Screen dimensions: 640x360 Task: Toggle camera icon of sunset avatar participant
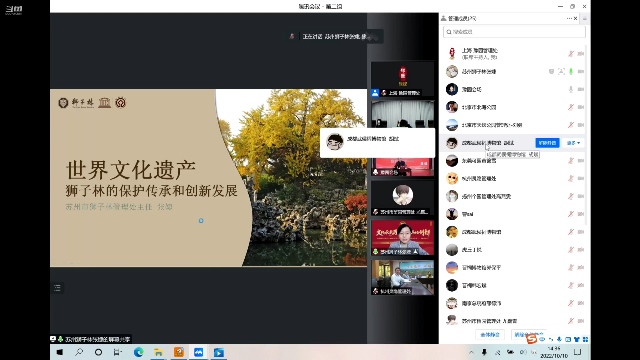click(x=580, y=267)
